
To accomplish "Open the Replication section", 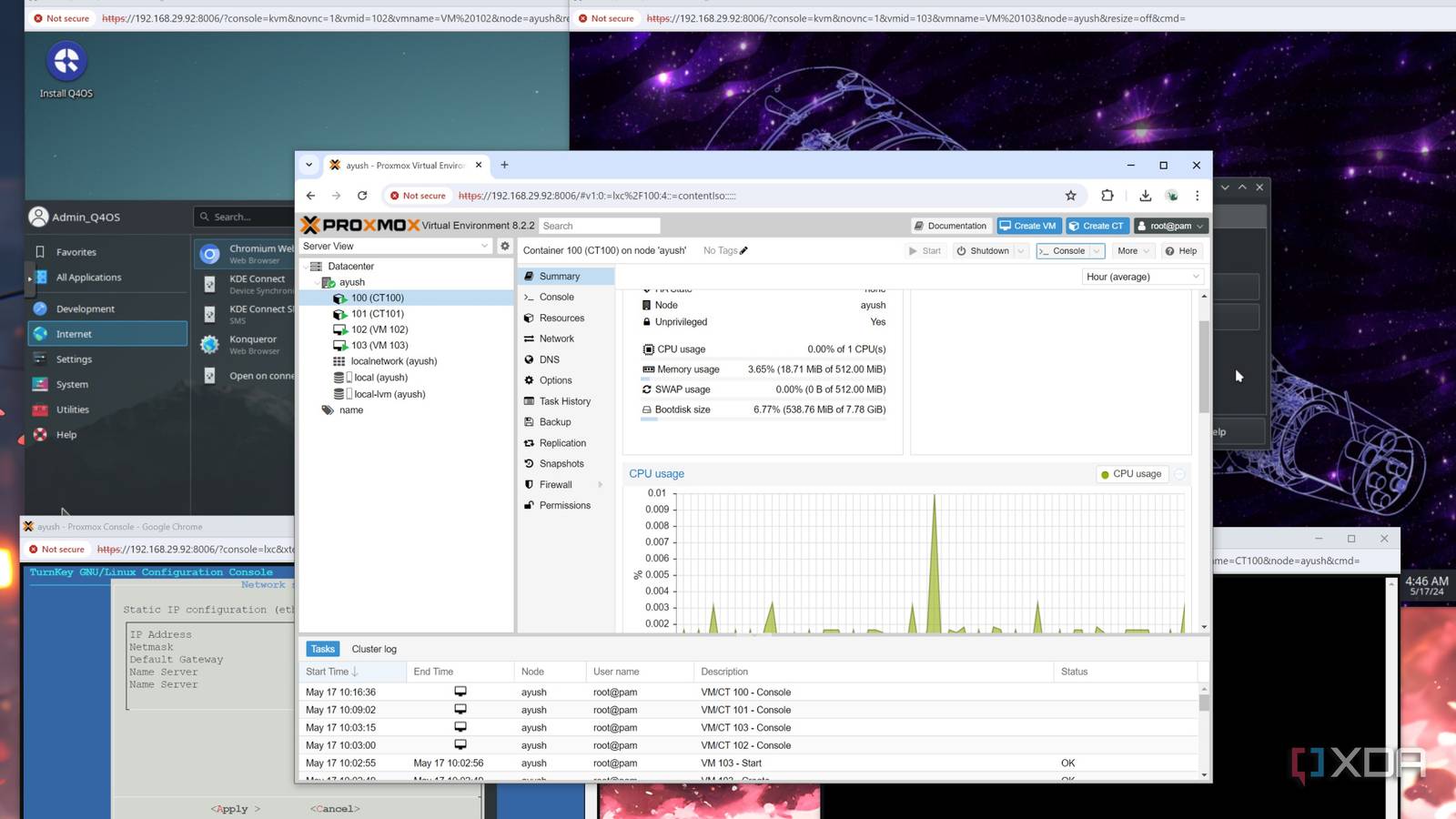I will tap(564, 442).
